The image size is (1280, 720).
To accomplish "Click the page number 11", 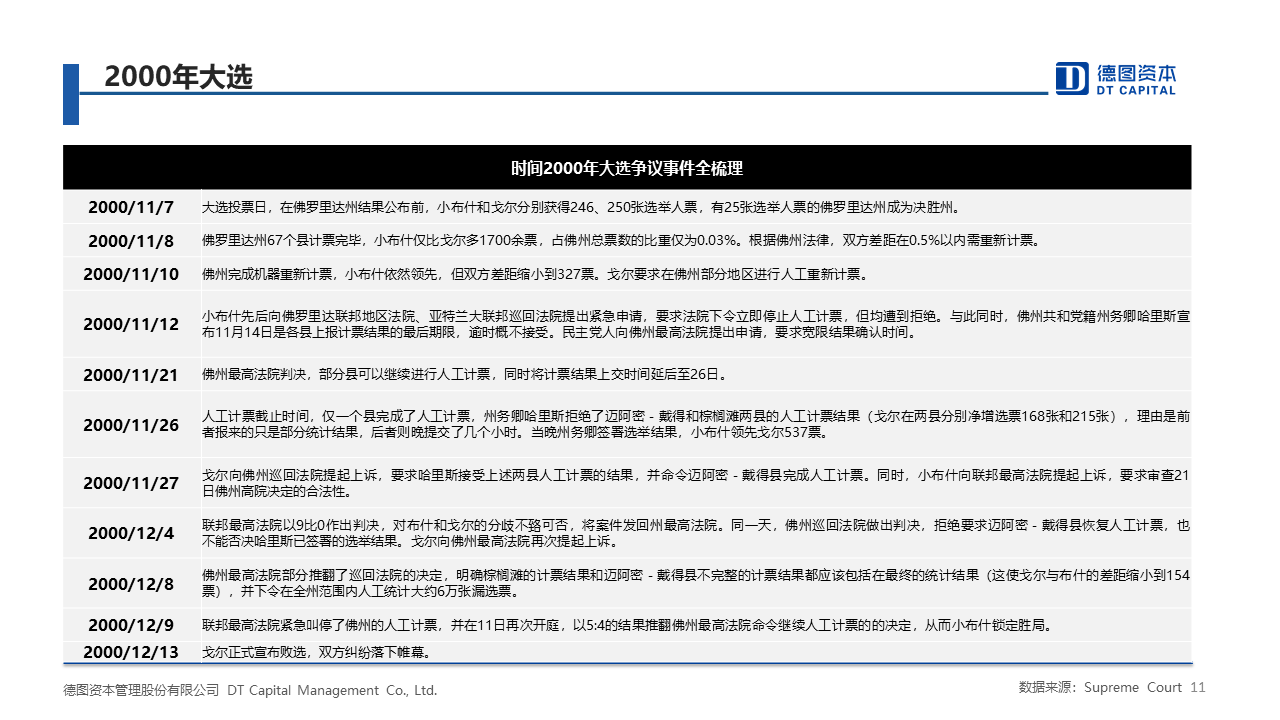I will [1199, 688].
